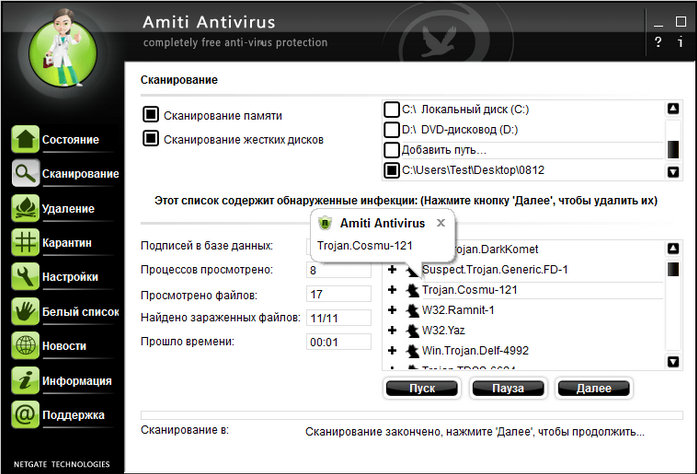This screenshot has height=474, width=697.
Task: Open help via question mark icon
Action: point(658,42)
